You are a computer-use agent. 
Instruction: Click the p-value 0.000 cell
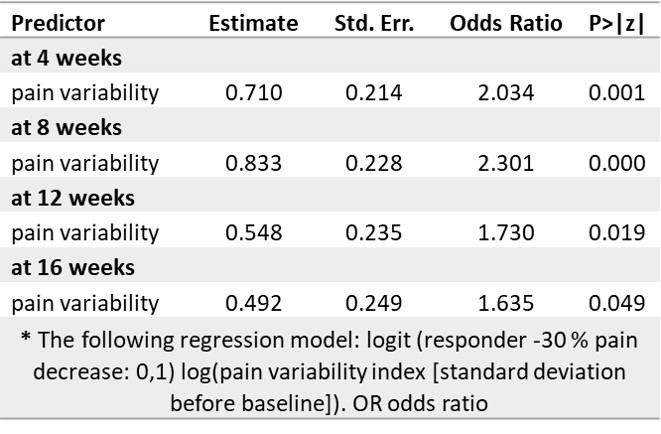pyautogui.click(x=617, y=163)
